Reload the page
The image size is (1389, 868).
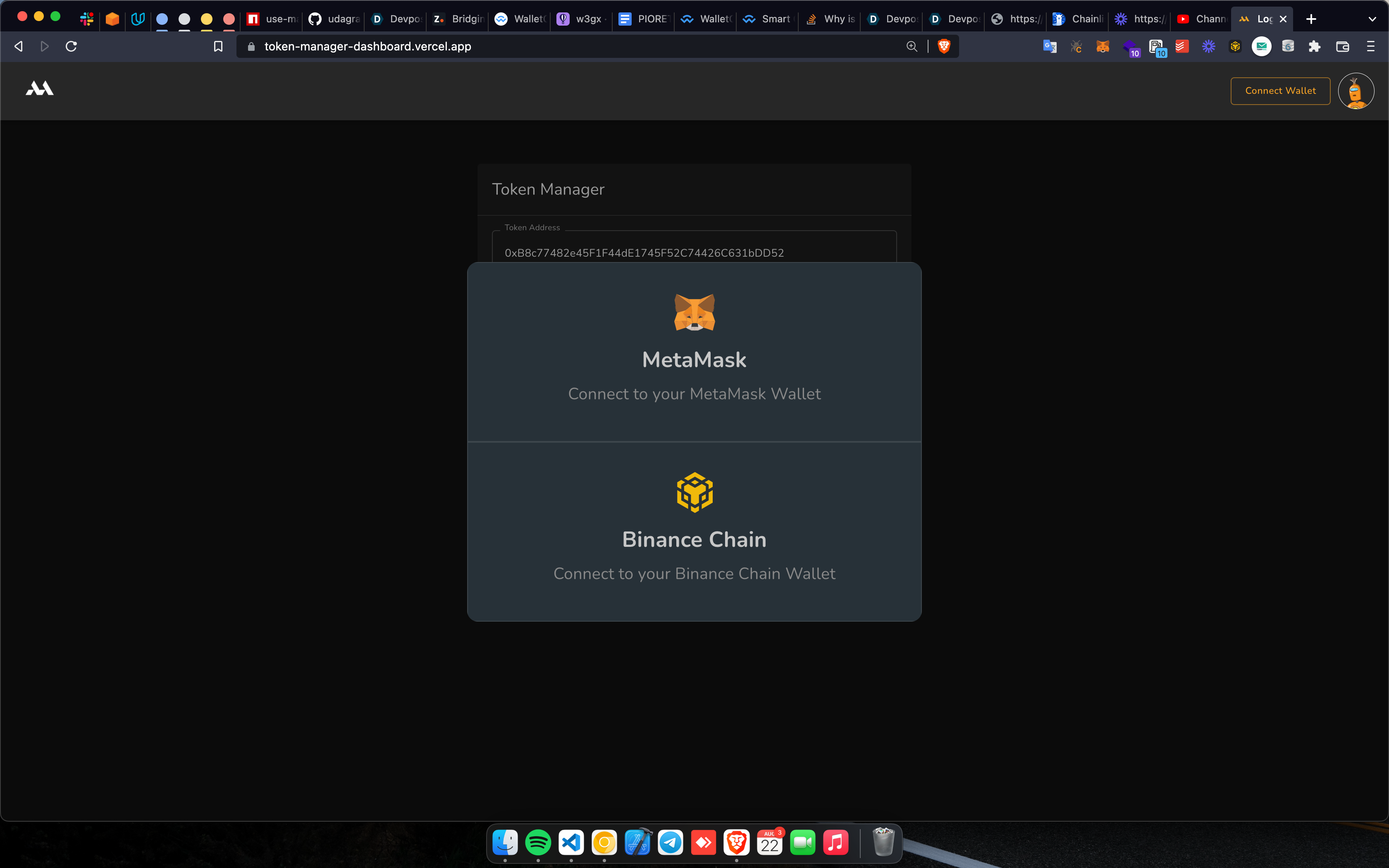(71, 46)
